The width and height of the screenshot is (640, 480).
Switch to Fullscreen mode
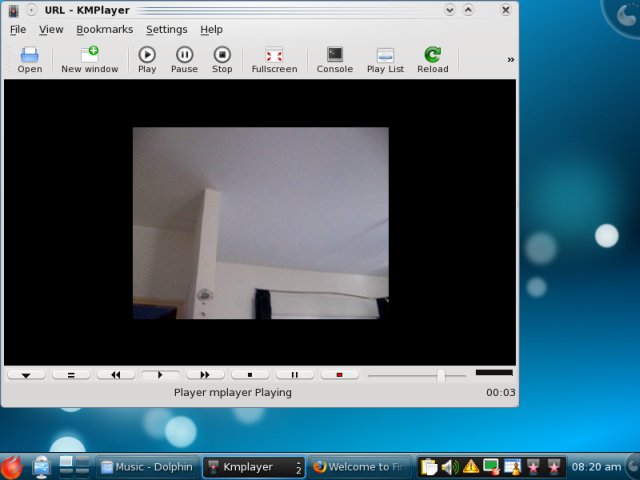(x=274, y=60)
